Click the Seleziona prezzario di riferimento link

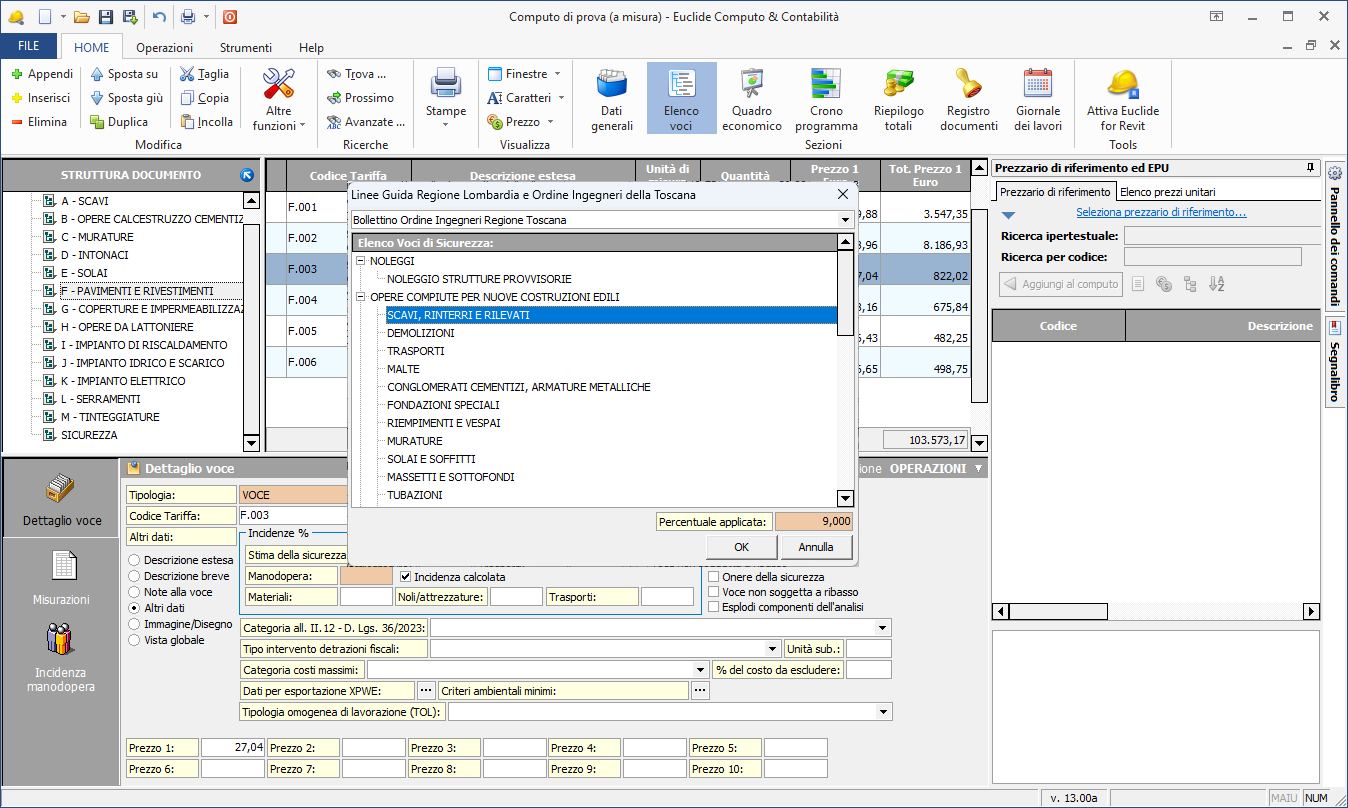pyautogui.click(x=1160, y=212)
